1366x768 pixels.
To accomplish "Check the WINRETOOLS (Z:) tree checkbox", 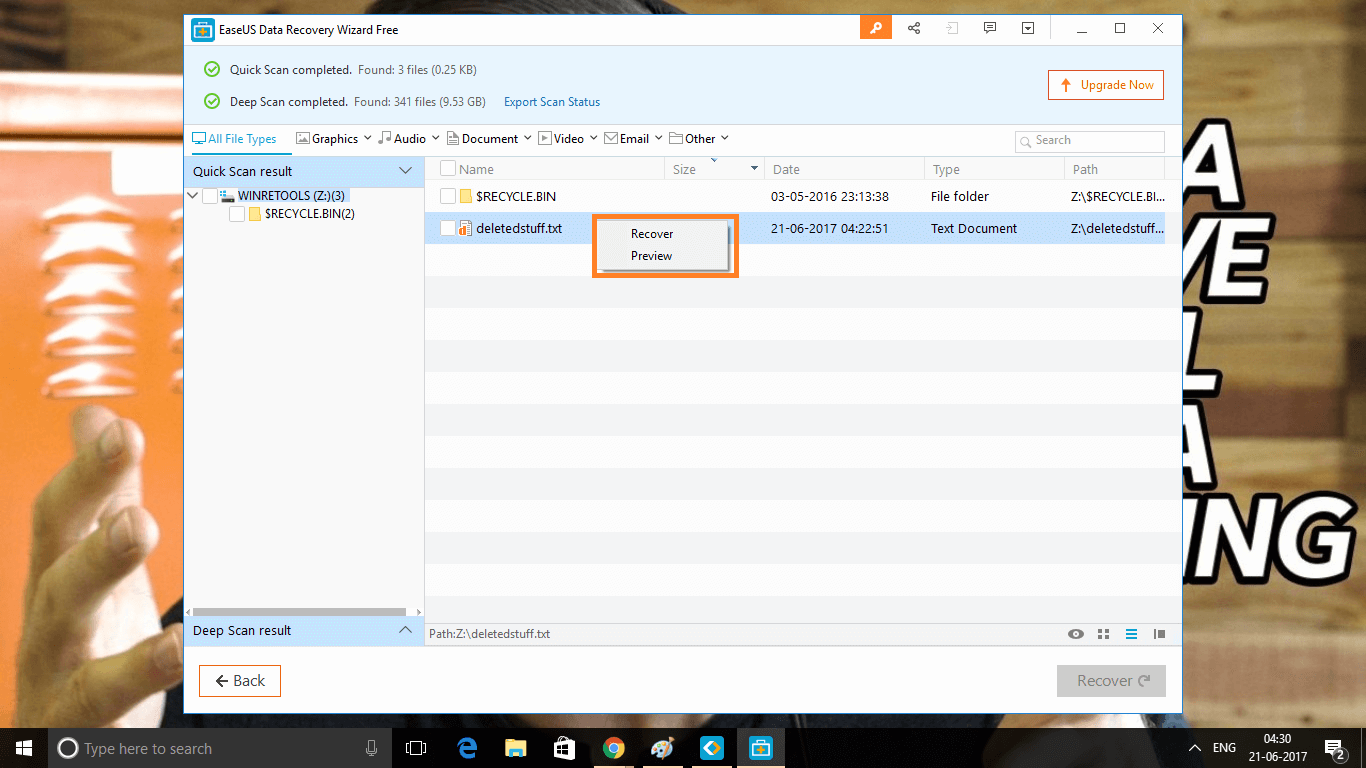I will coord(210,196).
